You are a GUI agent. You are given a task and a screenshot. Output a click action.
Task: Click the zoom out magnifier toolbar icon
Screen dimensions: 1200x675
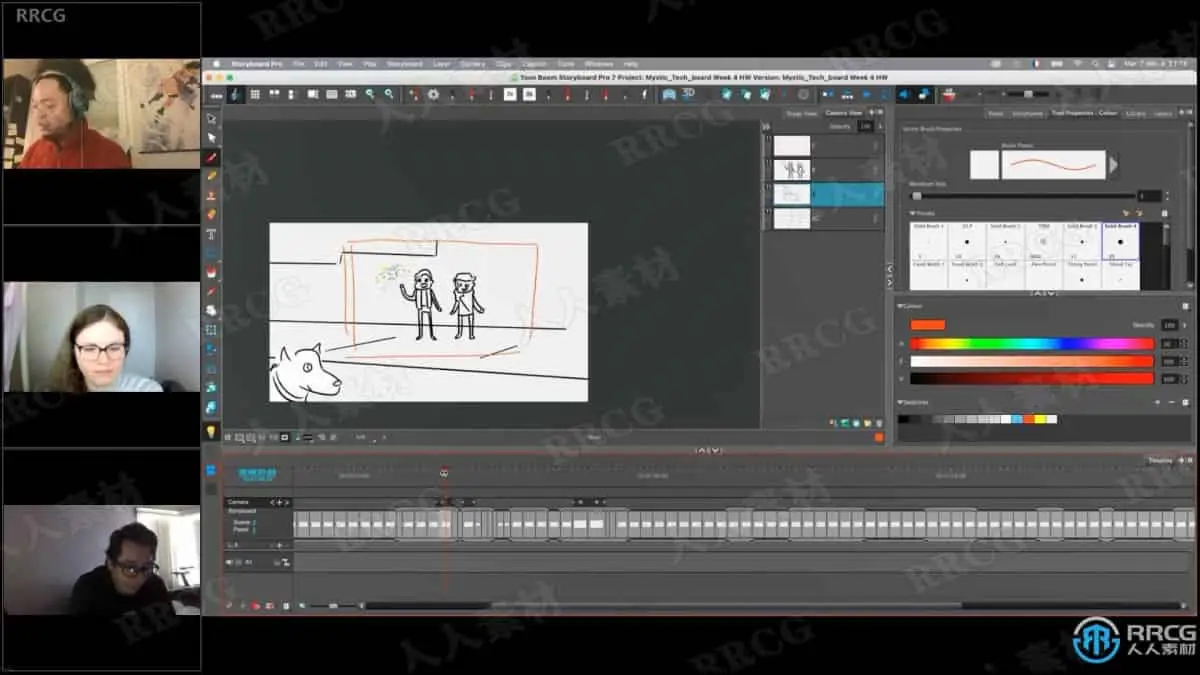coord(389,94)
